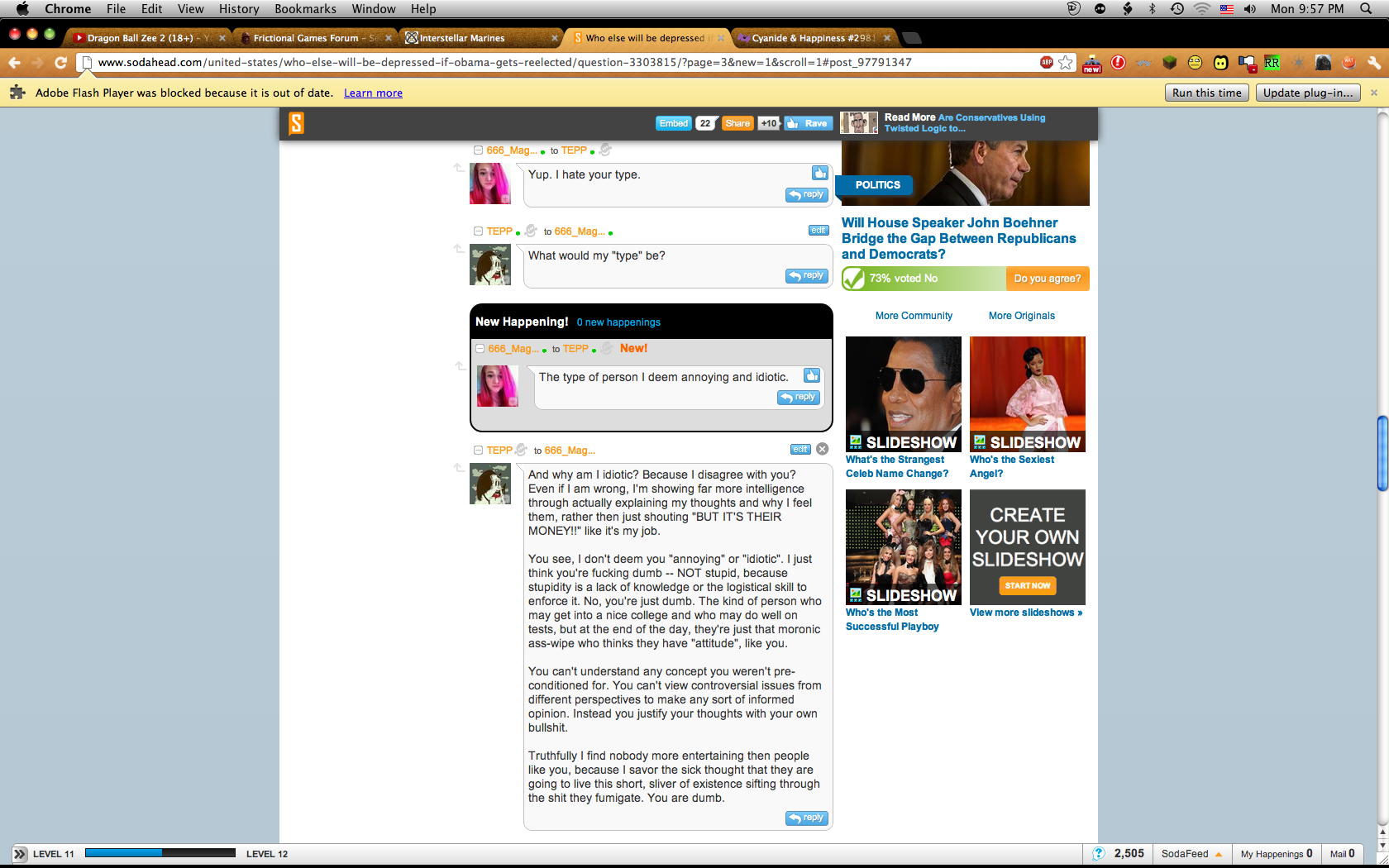The image size is (1389, 868).
Task: Collapse TEPP's 'What would my type be?' comment
Action: (478, 231)
